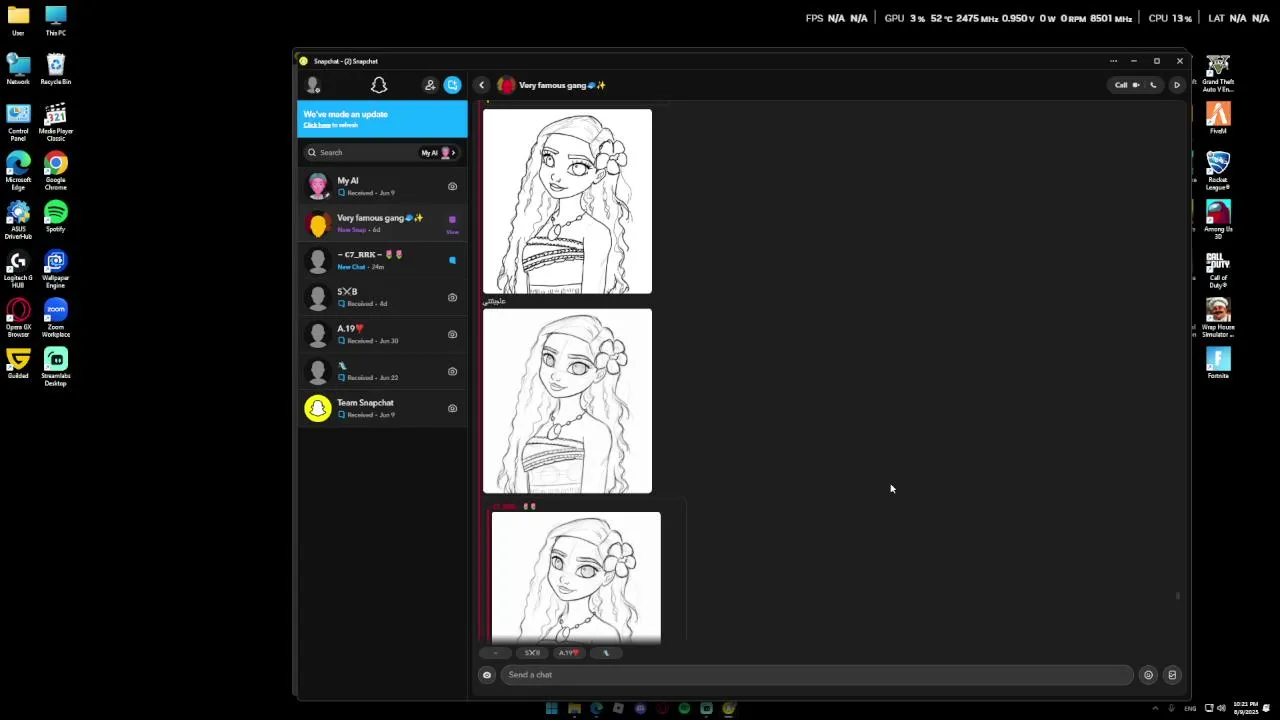This screenshot has width=1280, height=720.
Task: Open the snap play button in header
Action: point(1176,85)
